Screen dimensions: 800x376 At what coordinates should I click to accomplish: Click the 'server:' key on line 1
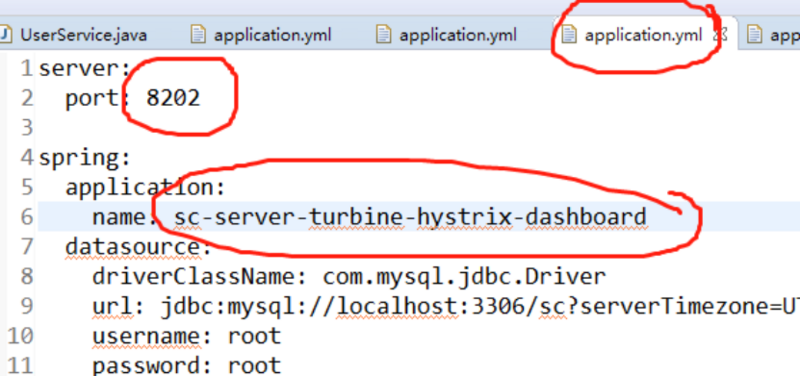tap(85, 68)
